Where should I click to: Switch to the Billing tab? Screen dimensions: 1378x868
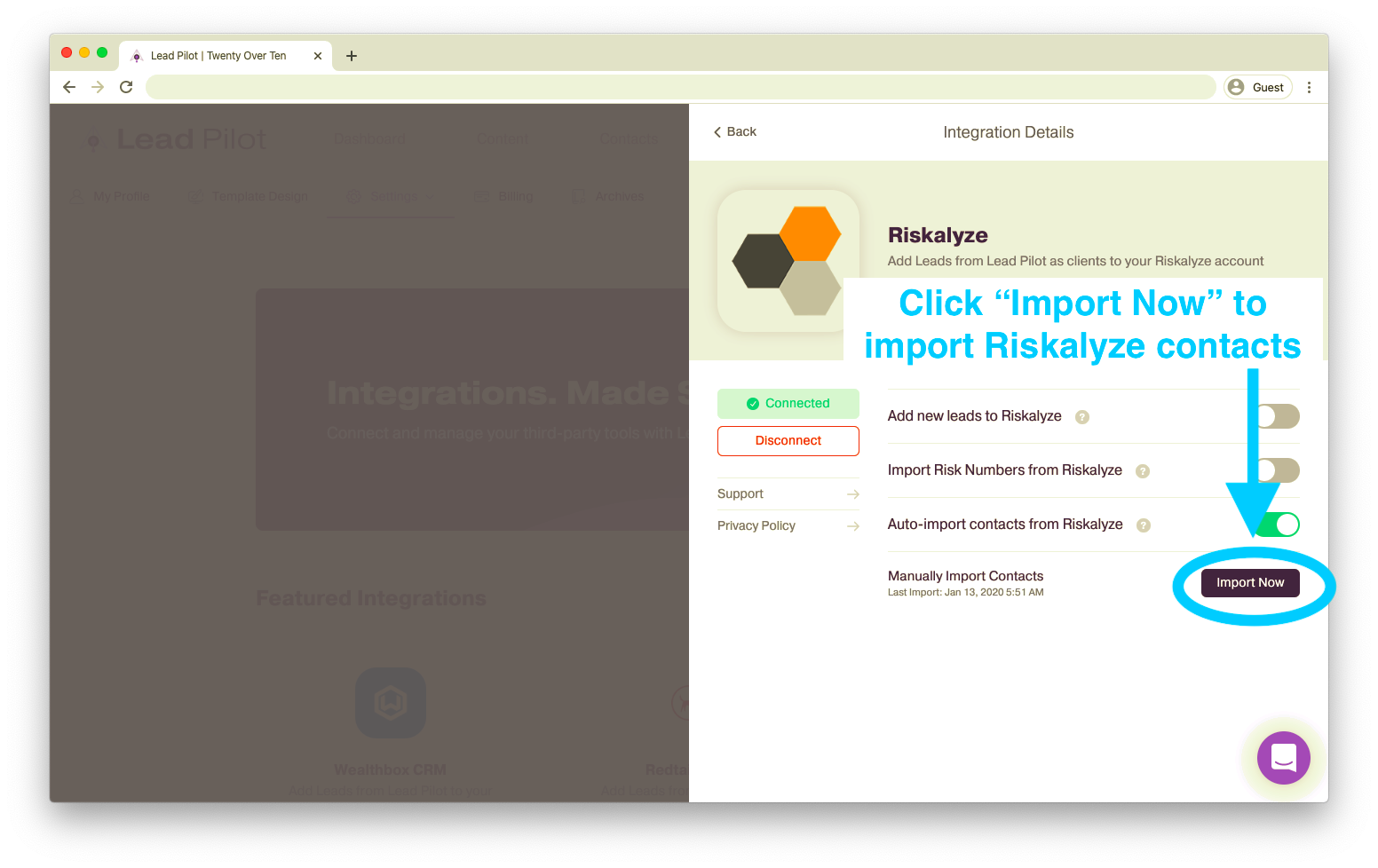point(504,196)
